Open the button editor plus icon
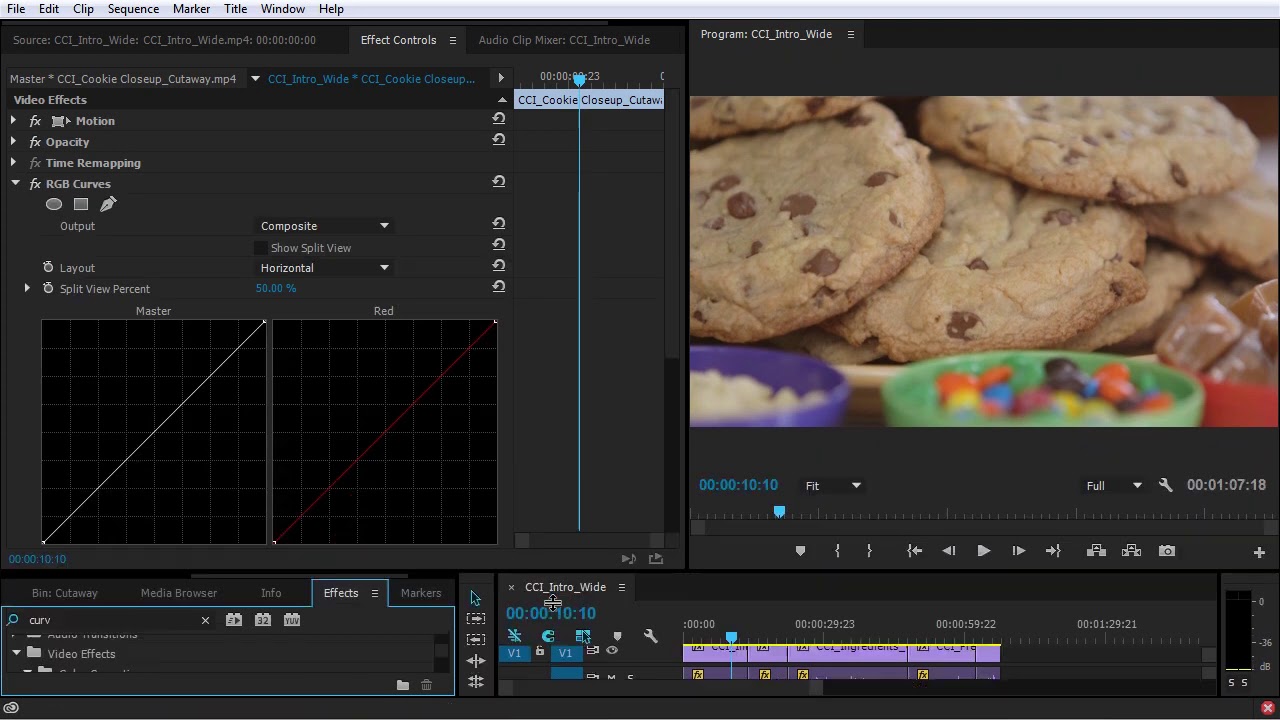 (x=1259, y=552)
